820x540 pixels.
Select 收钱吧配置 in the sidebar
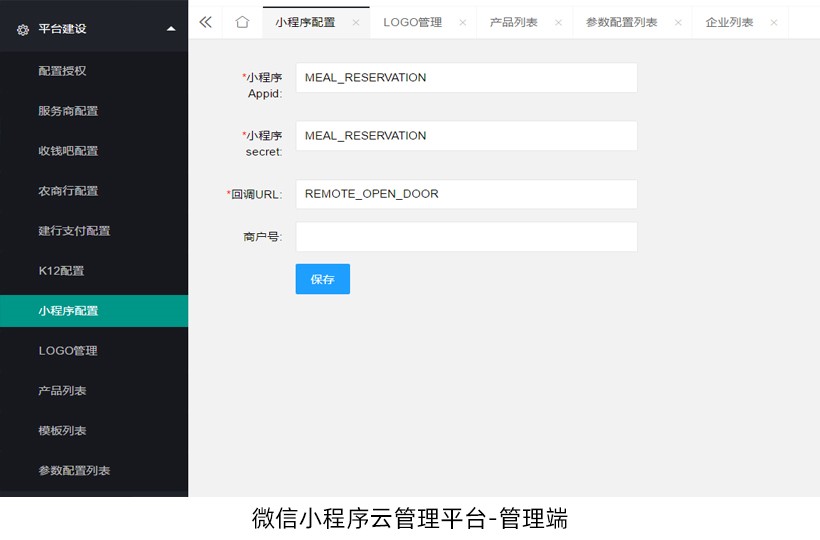pyautogui.click(x=68, y=151)
